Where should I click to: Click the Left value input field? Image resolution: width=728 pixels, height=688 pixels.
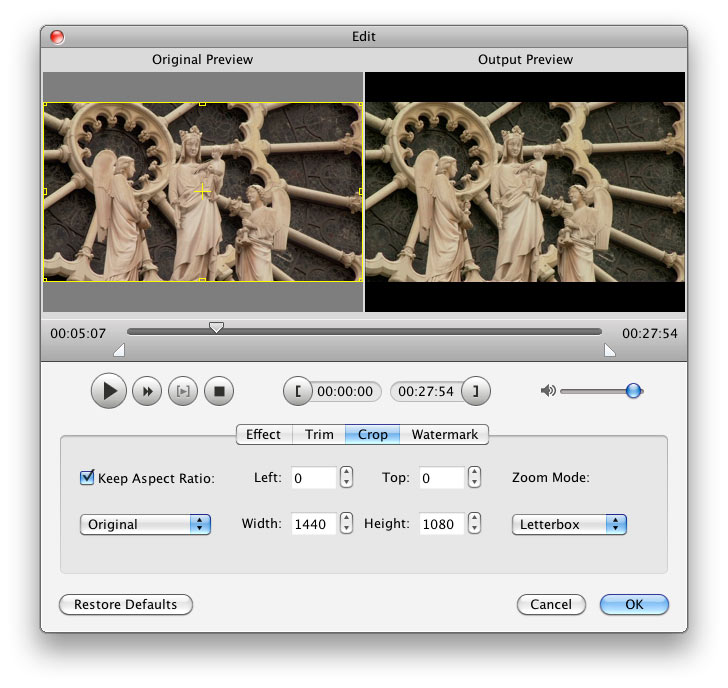click(x=313, y=478)
